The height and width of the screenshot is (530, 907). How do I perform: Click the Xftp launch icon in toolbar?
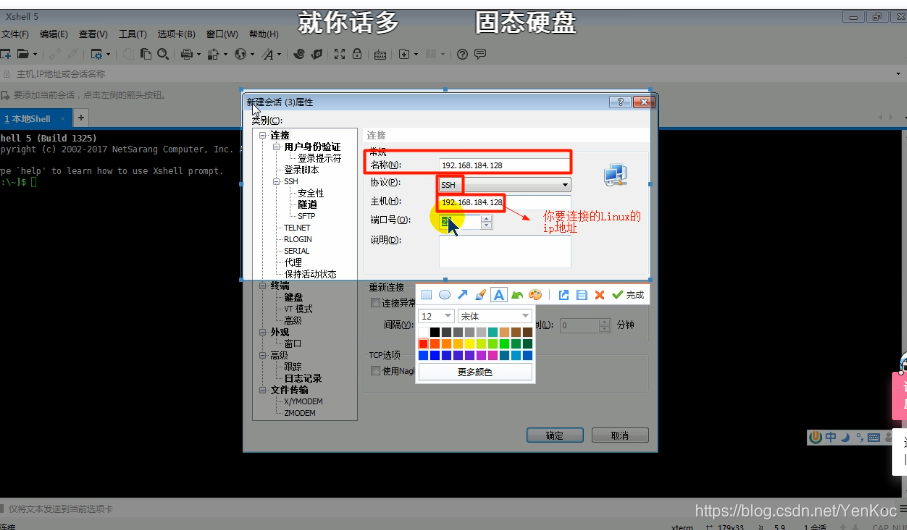click(316, 54)
